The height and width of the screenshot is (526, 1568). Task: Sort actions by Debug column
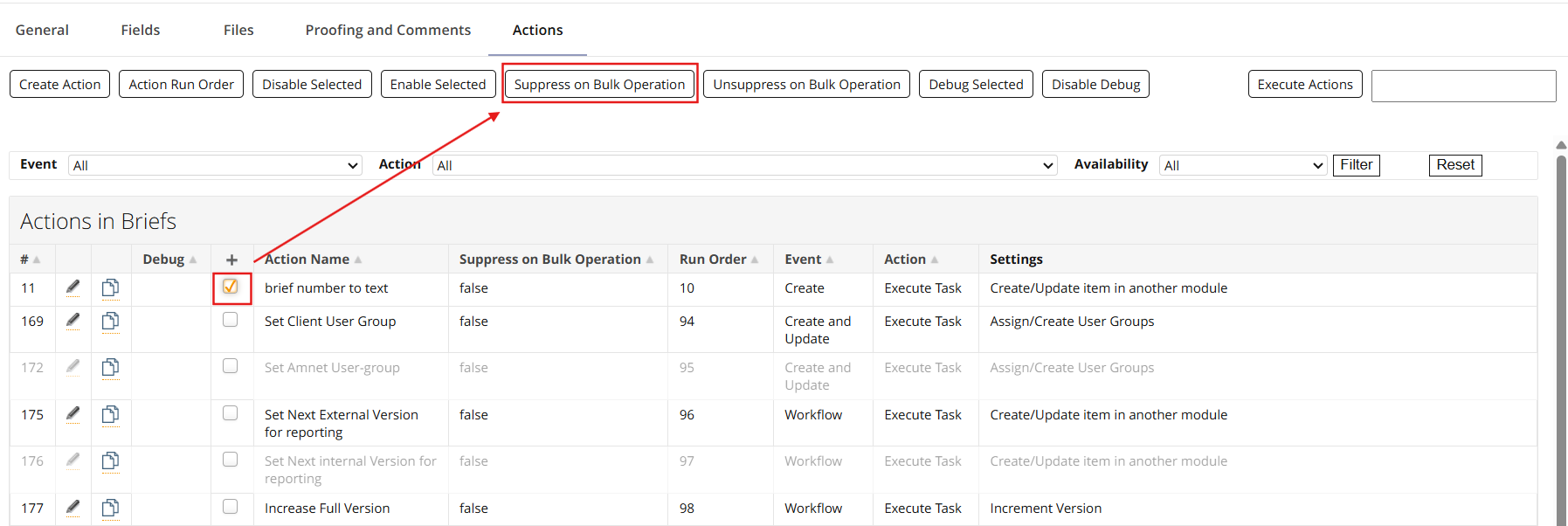169,260
